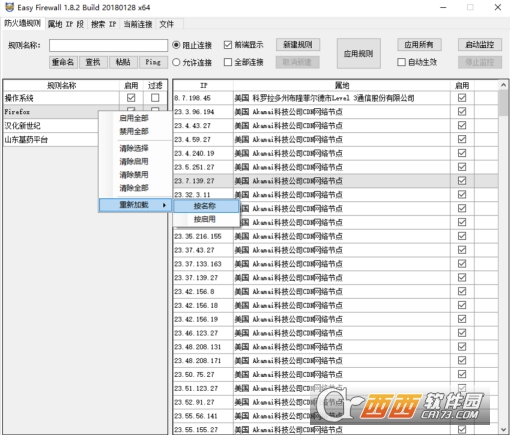The height and width of the screenshot is (435, 510).
Task: Choose 禁用全部 from the context menu
Action: (134, 131)
